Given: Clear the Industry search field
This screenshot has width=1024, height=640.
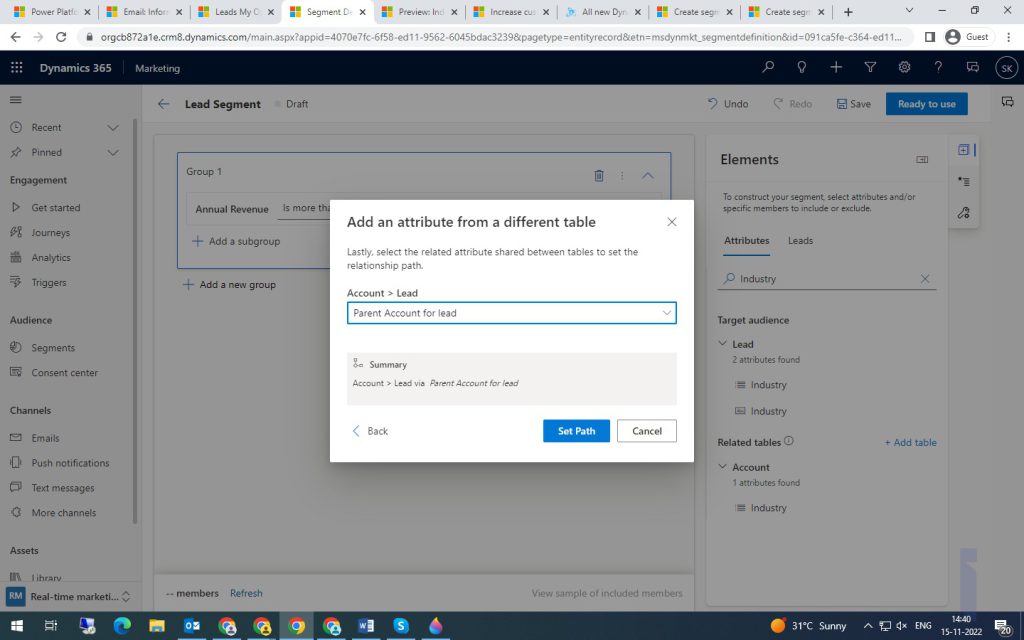Looking at the screenshot, I should click(925, 279).
